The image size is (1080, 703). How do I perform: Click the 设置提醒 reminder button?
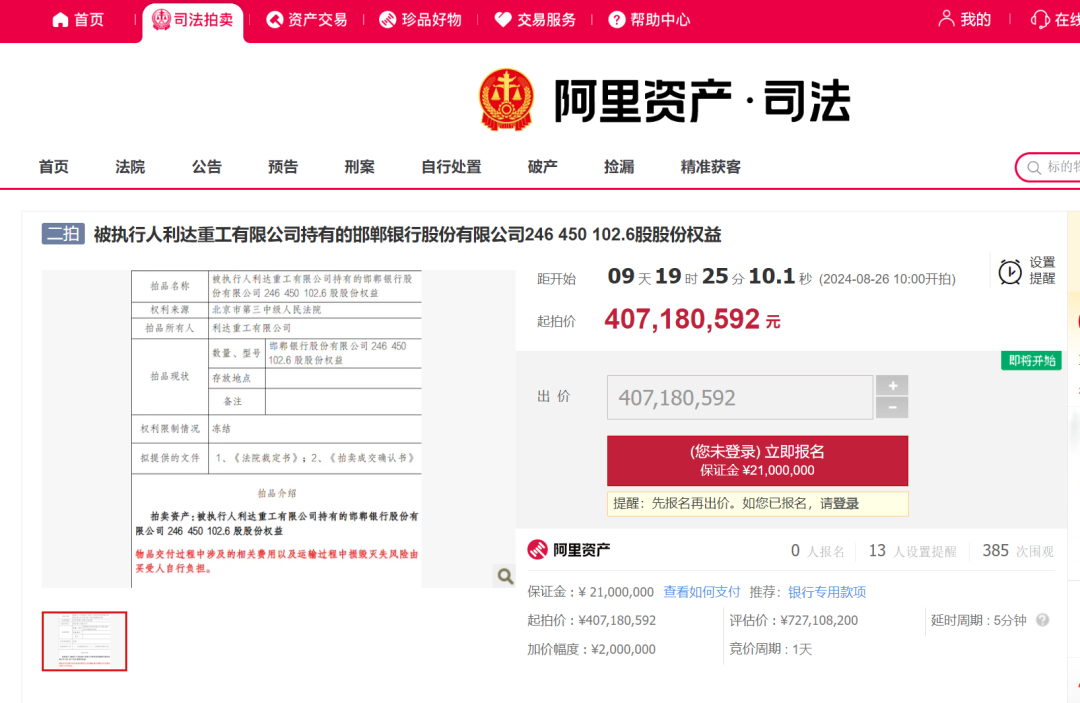coord(1027,271)
